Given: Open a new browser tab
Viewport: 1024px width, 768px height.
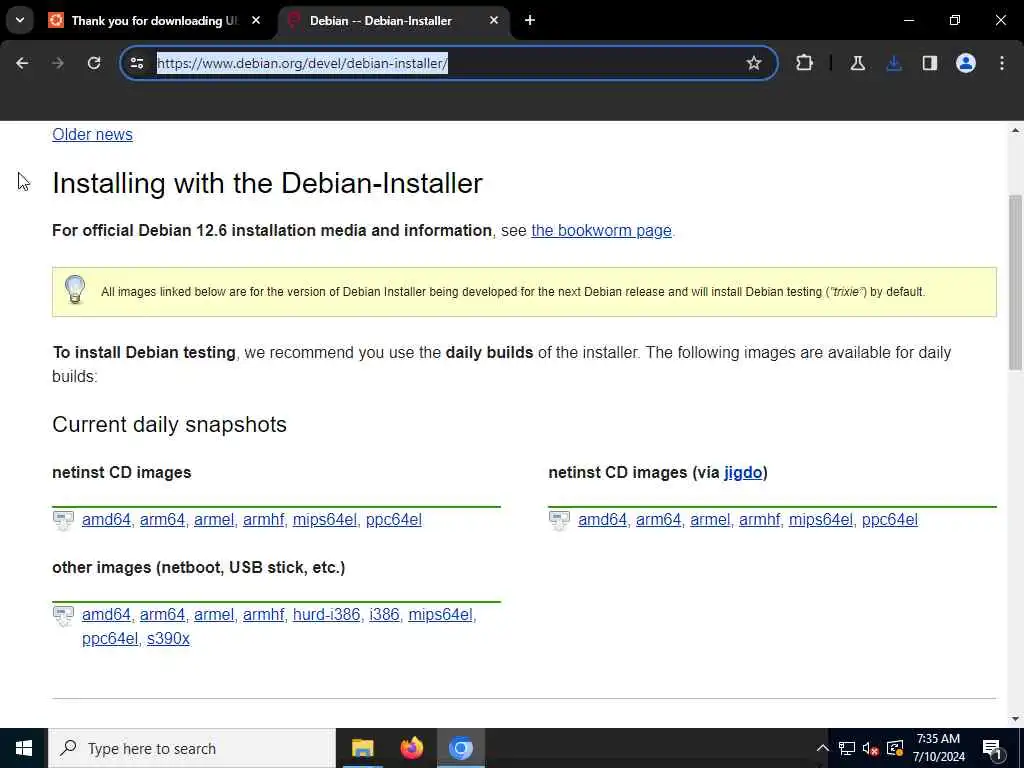Looking at the screenshot, I should click(530, 20).
